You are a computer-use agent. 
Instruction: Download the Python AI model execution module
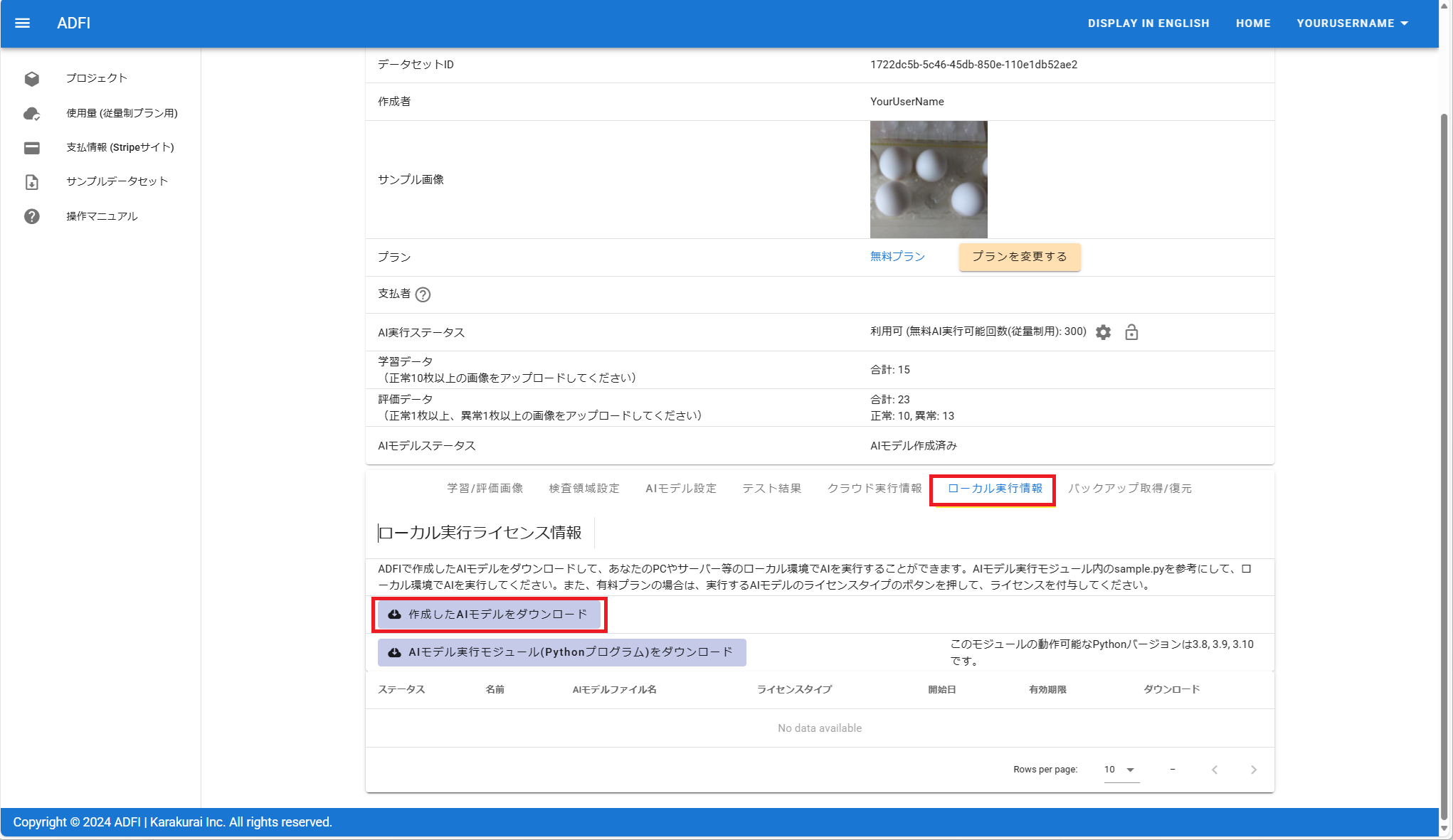pyautogui.click(x=561, y=652)
